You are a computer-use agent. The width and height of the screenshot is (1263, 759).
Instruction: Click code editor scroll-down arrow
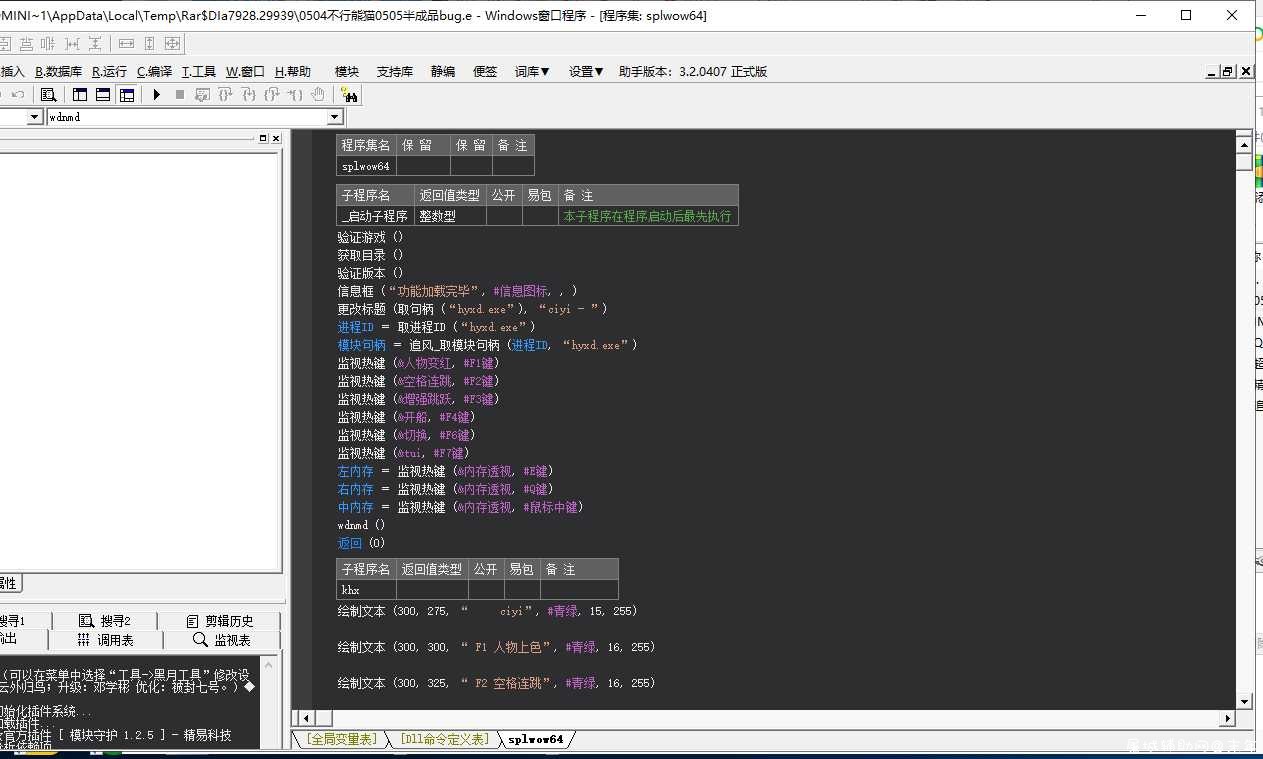(1244, 701)
